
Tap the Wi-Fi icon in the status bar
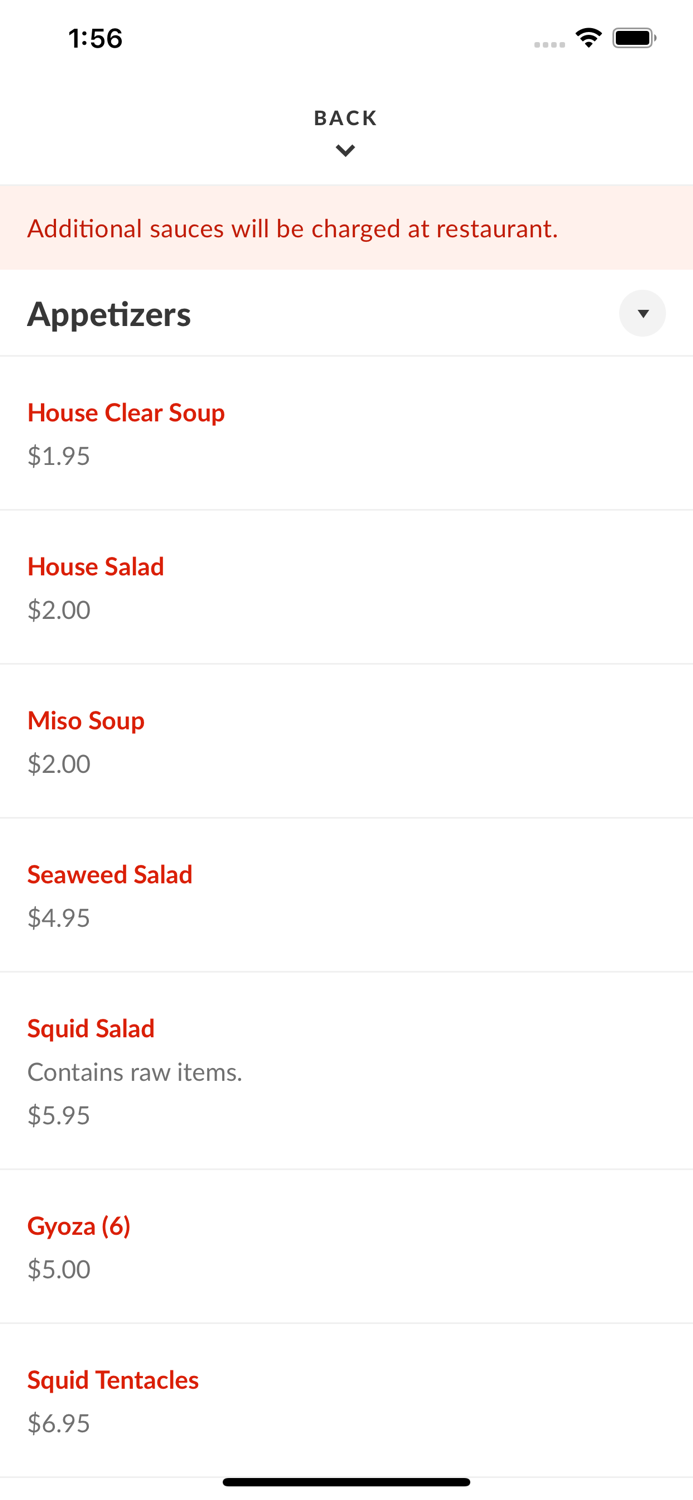(x=588, y=37)
